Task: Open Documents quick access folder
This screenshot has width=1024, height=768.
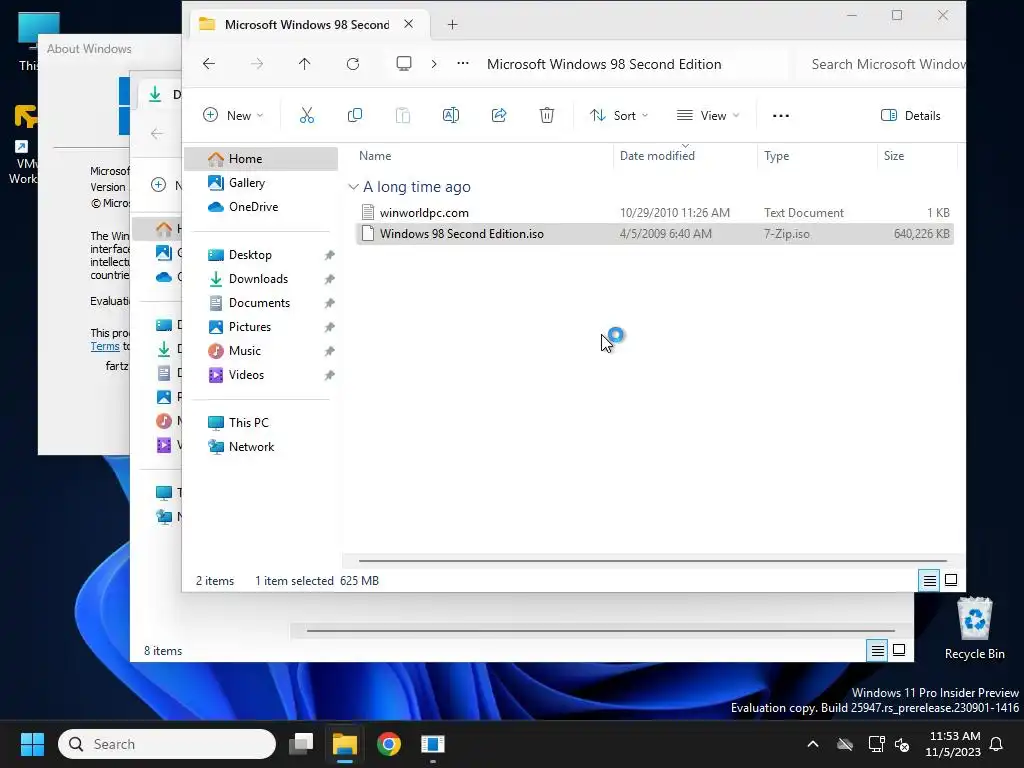Action: (261, 303)
